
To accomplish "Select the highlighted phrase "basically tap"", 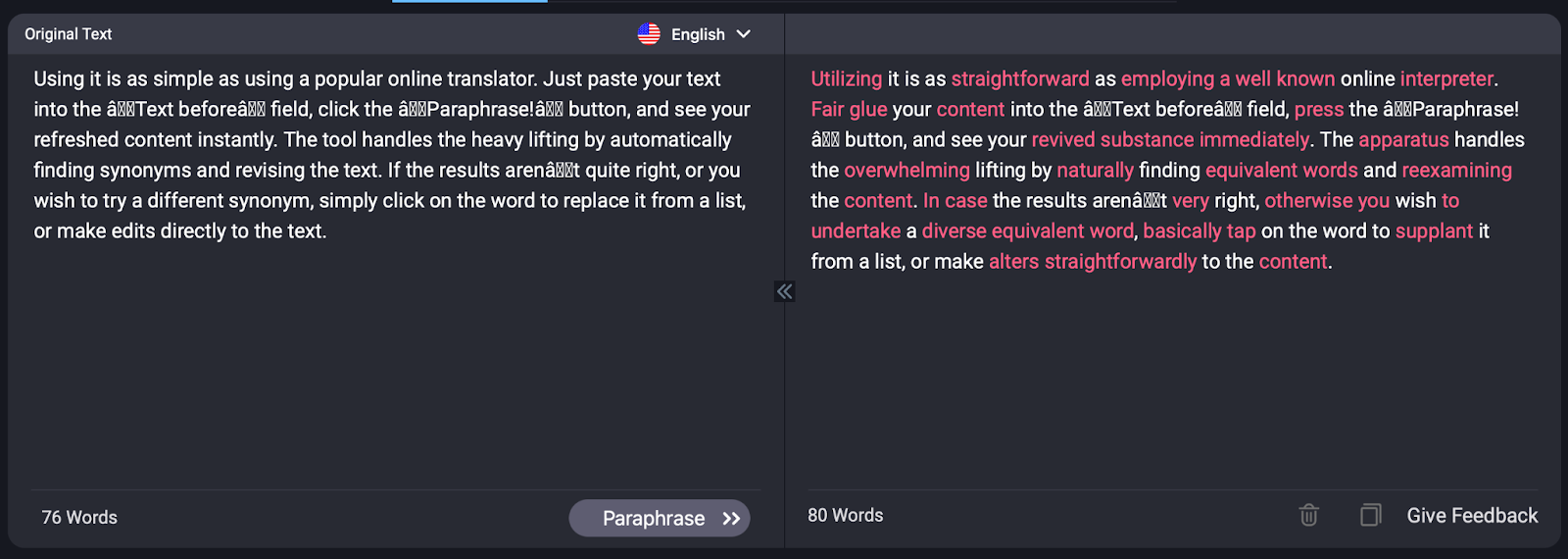I will click(x=1200, y=231).
